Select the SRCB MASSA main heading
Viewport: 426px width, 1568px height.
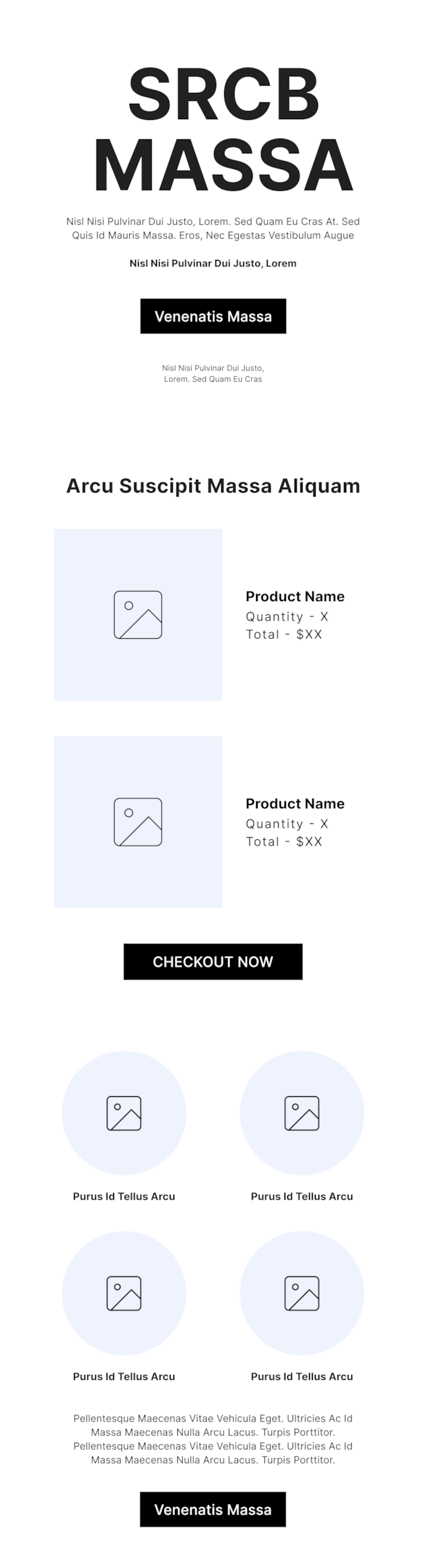tap(224, 128)
